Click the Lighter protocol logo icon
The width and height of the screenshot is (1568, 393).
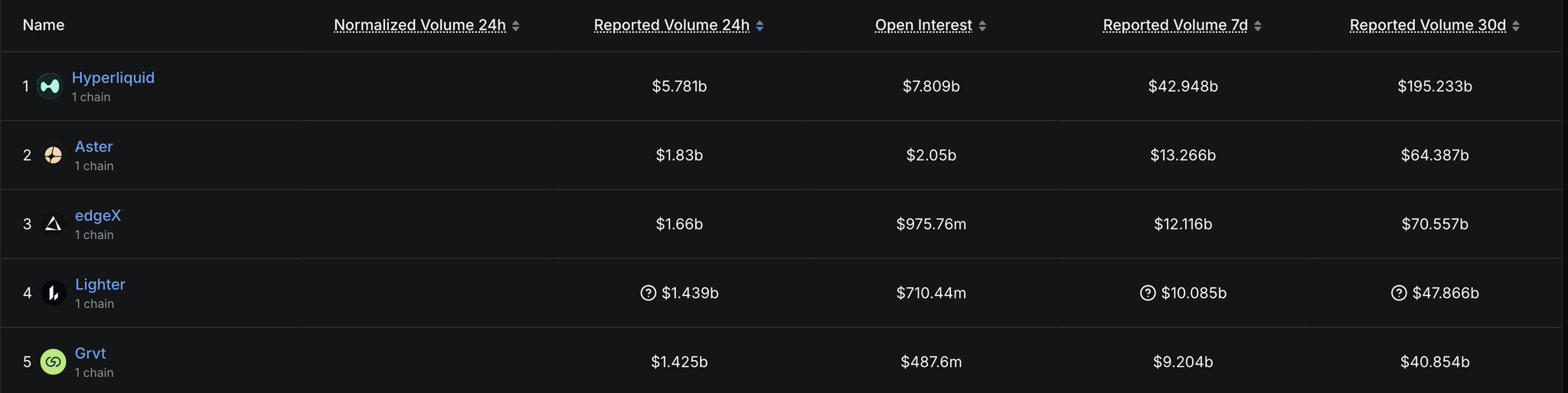tap(53, 293)
